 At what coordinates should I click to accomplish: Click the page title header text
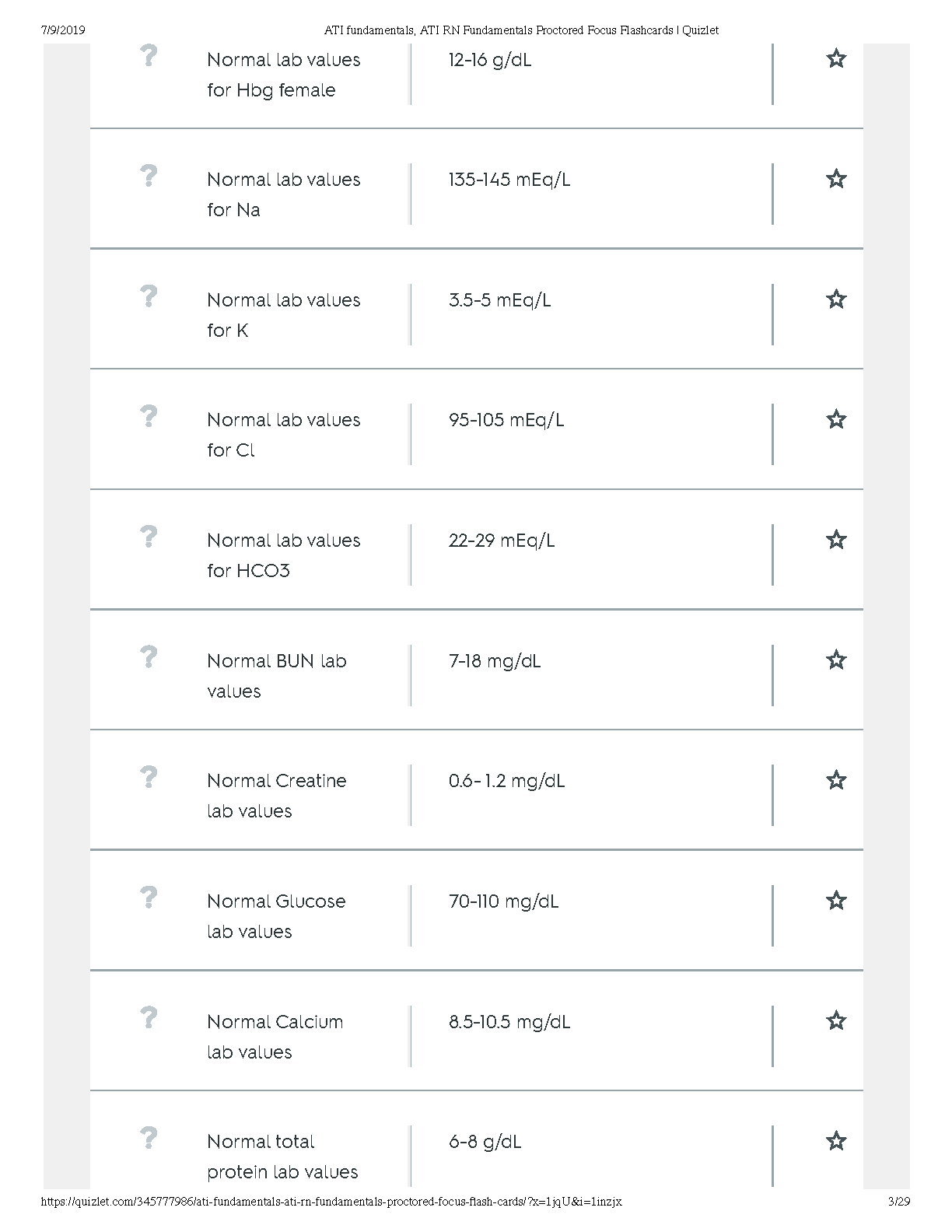click(x=521, y=30)
